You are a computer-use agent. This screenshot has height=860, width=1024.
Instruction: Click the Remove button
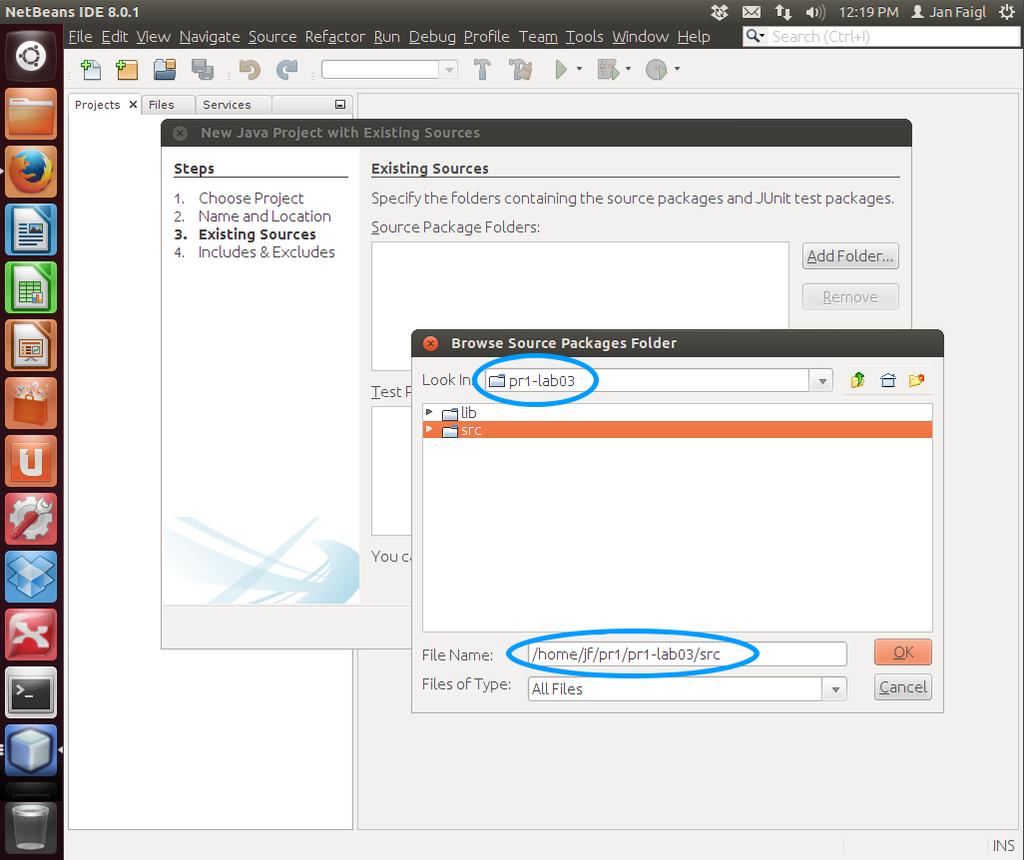click(850, 297)
